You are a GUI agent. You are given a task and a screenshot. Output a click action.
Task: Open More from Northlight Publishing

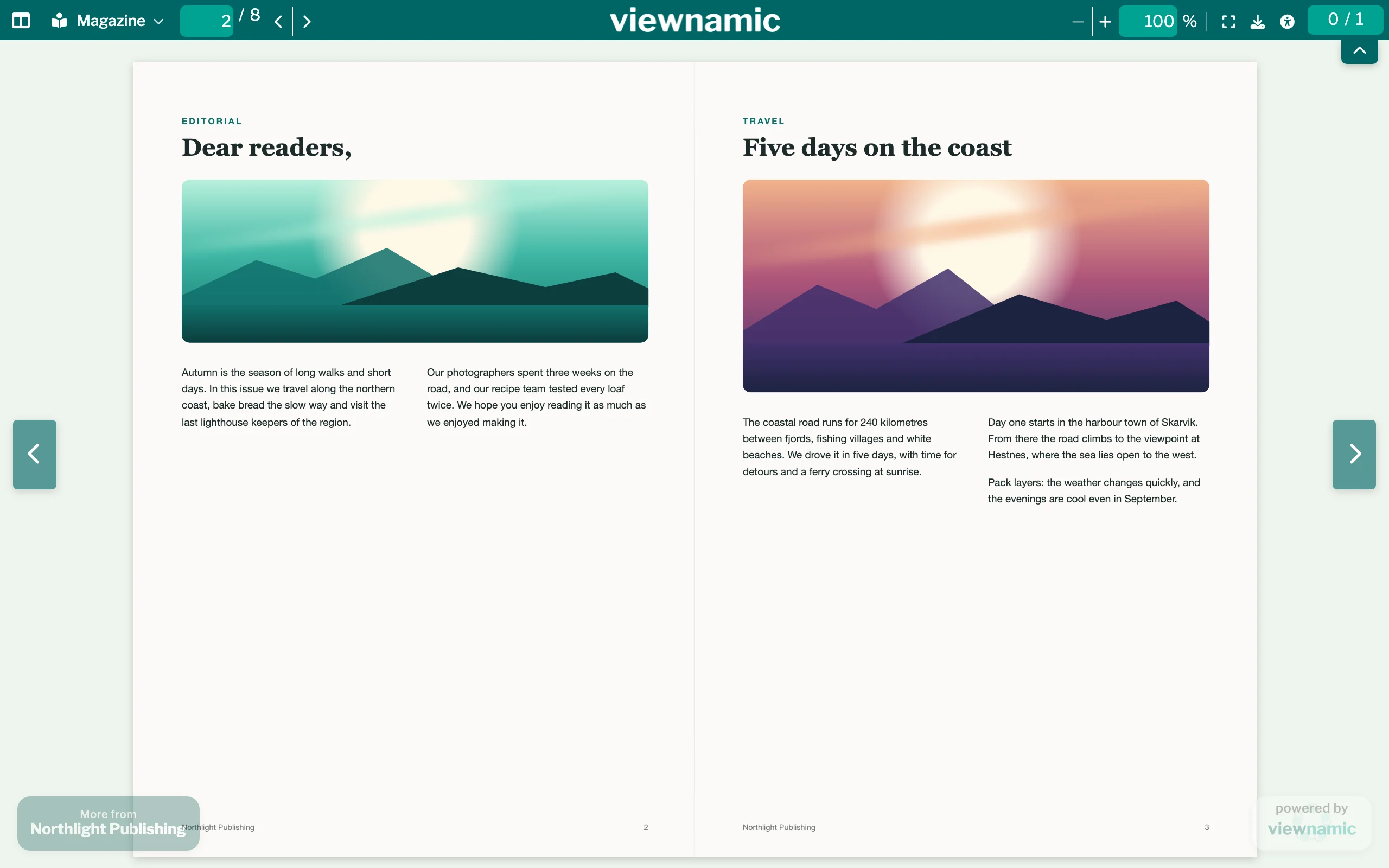point(109,822)
